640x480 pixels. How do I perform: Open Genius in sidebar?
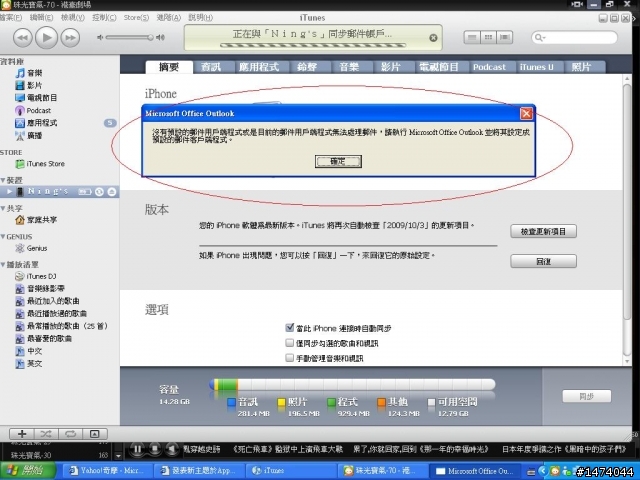tap(31, 248)
